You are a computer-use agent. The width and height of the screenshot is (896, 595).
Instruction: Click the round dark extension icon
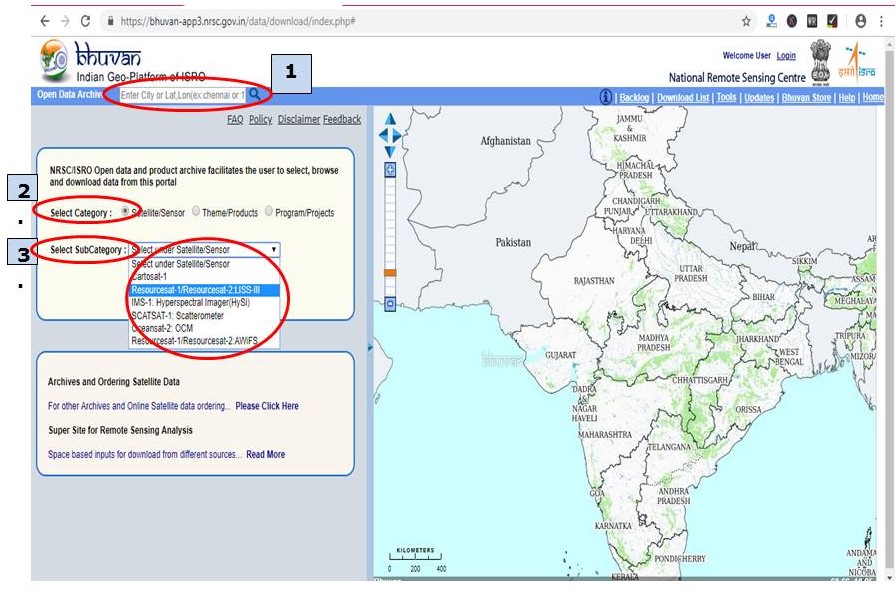point(791,21)
